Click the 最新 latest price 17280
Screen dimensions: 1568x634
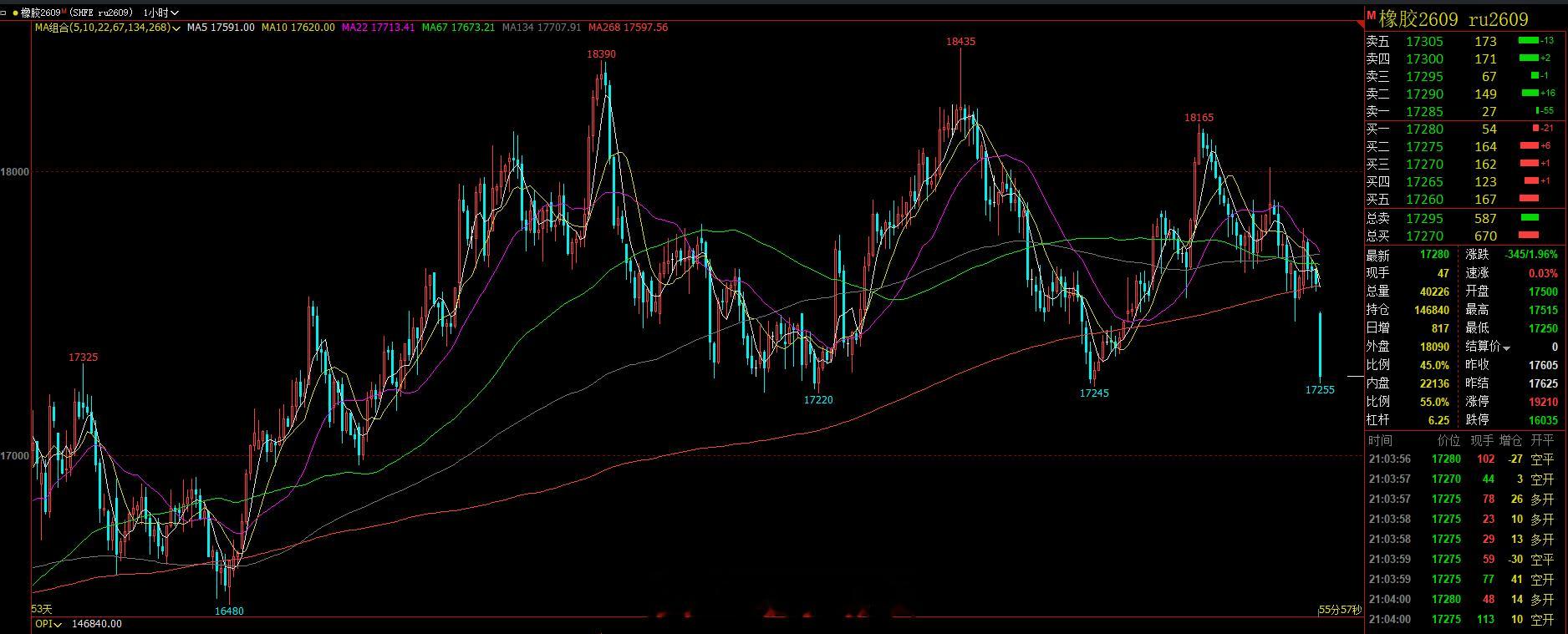coord(1434,255)
